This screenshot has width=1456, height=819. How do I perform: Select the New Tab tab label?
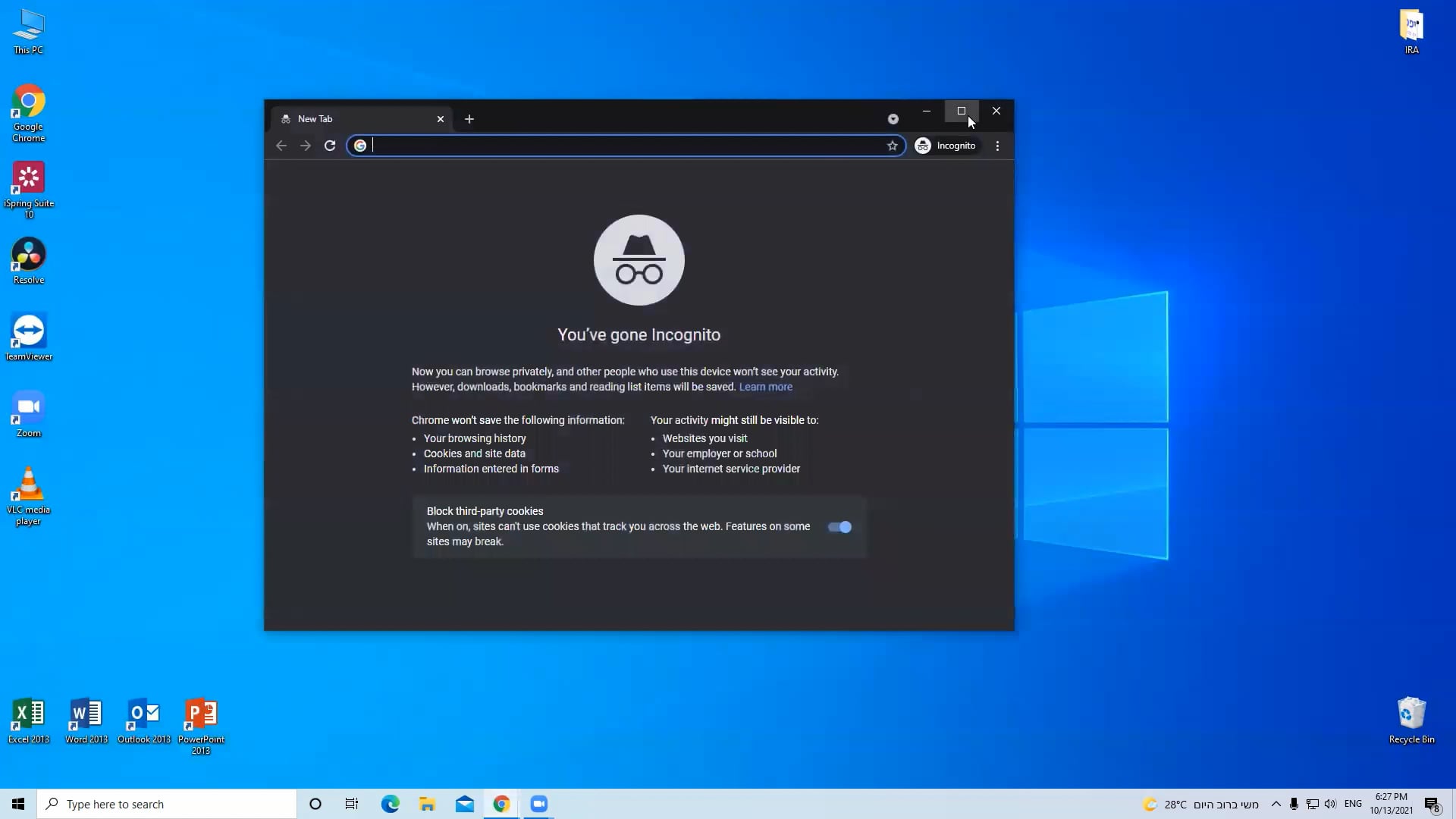point(315,118)
